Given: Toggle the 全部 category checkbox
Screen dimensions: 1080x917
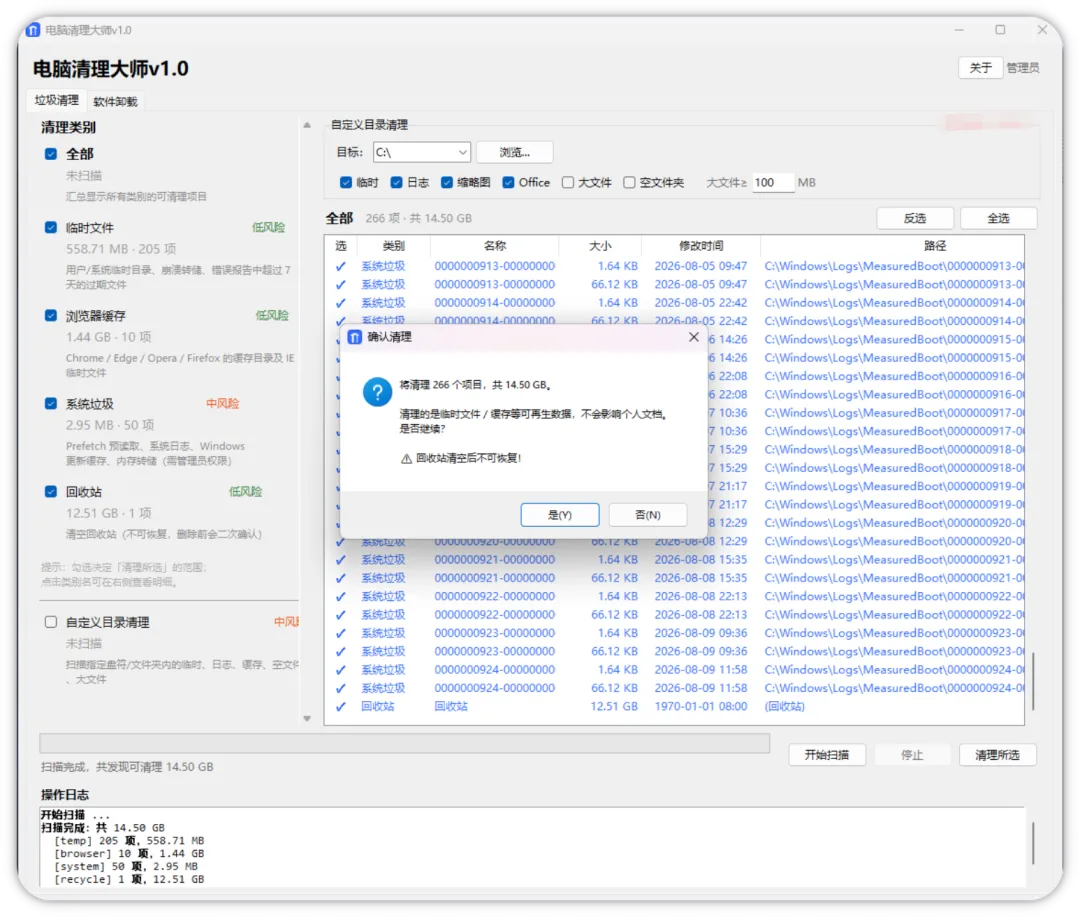Looking at the screenshot, I should 50,154.
